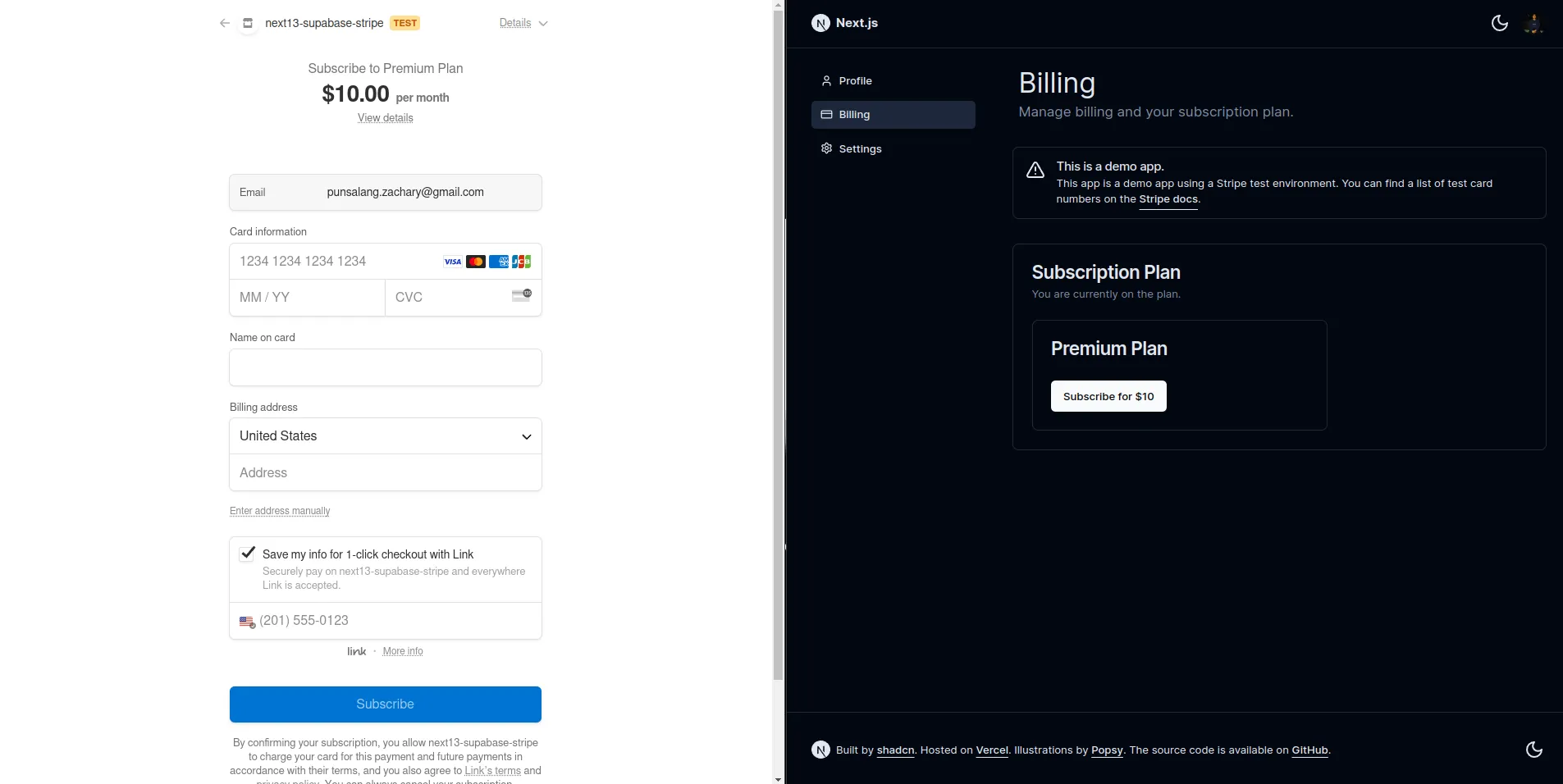1563x784 pixels.
Task: Click the back arrow in checkout header
Action: [x=225, y=23]
